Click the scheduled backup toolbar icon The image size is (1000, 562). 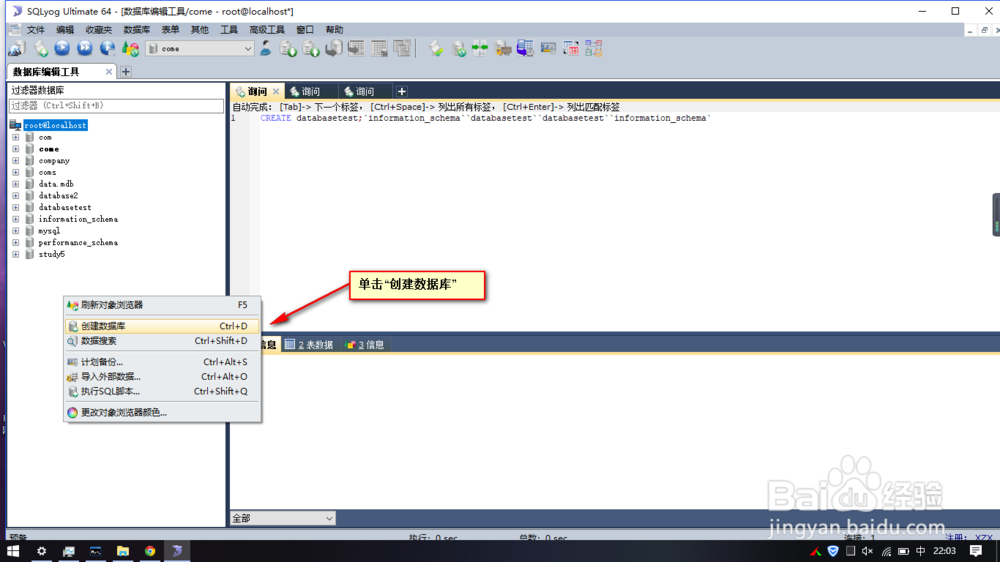click(x=525, y=48)
